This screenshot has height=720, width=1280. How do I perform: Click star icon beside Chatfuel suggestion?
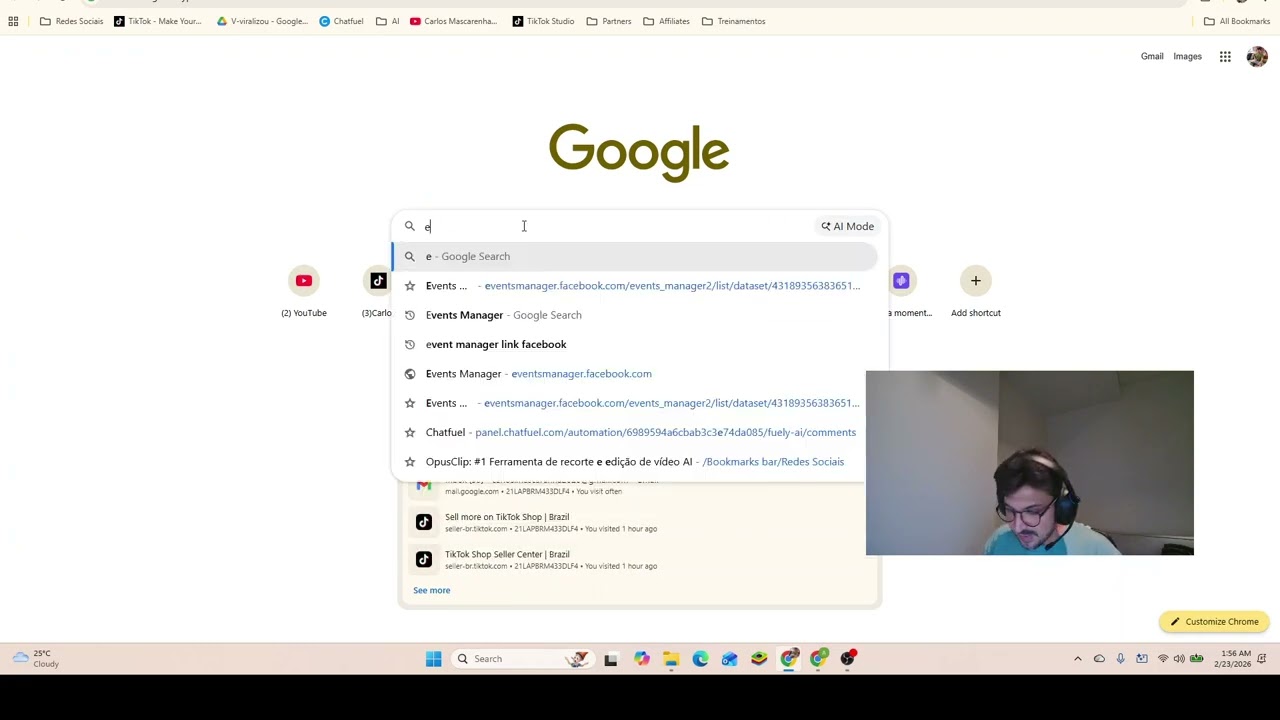[409, 432]
